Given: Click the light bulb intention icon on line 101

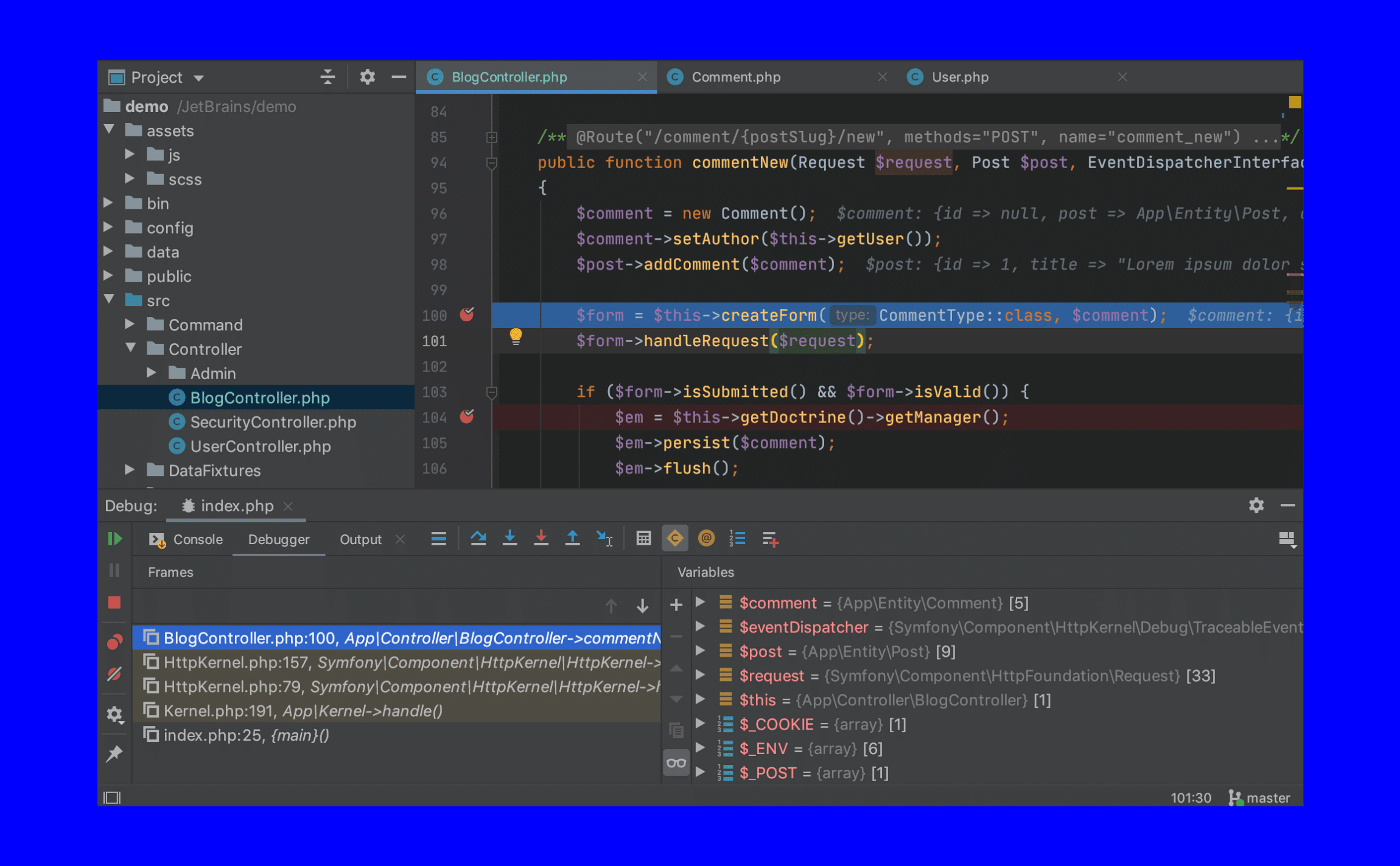Looking at the screenshot, I should point(516,337).
